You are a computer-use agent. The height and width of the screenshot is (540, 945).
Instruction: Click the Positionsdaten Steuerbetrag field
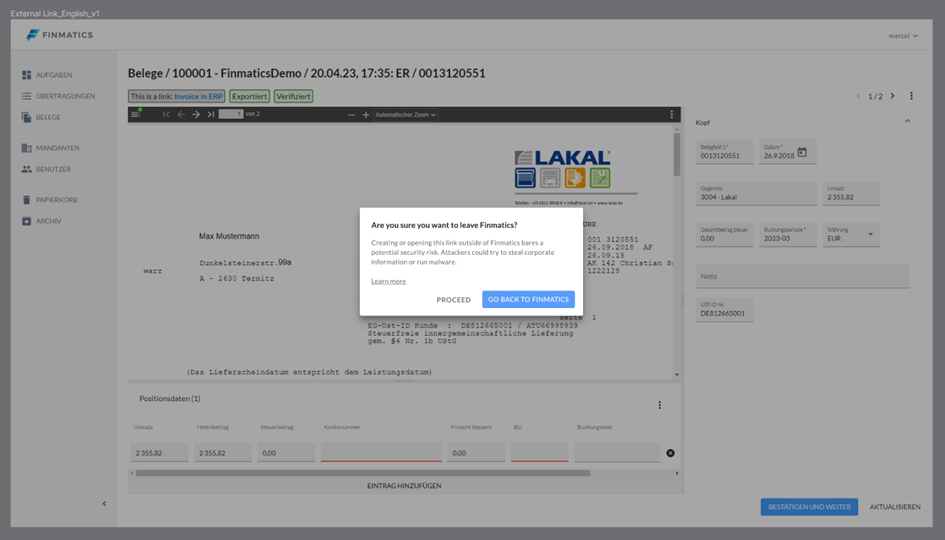coord(286,453)
